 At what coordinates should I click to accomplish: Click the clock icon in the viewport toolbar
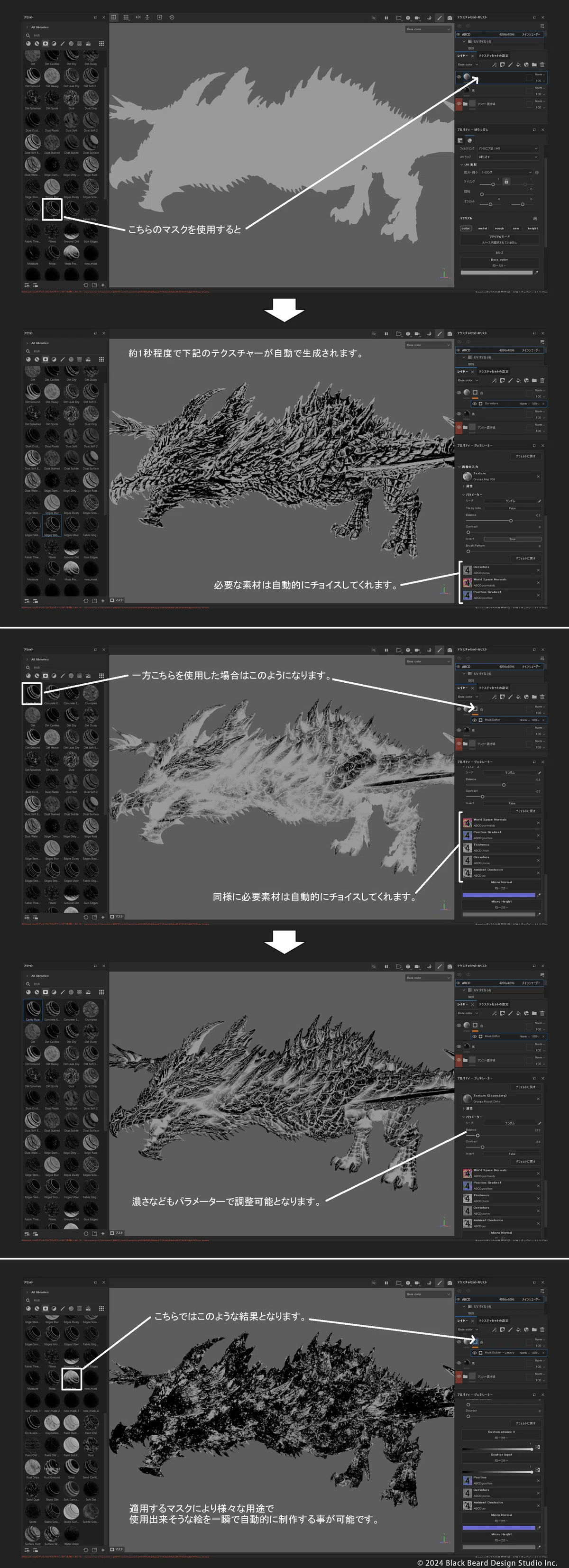tap(172, 18)
